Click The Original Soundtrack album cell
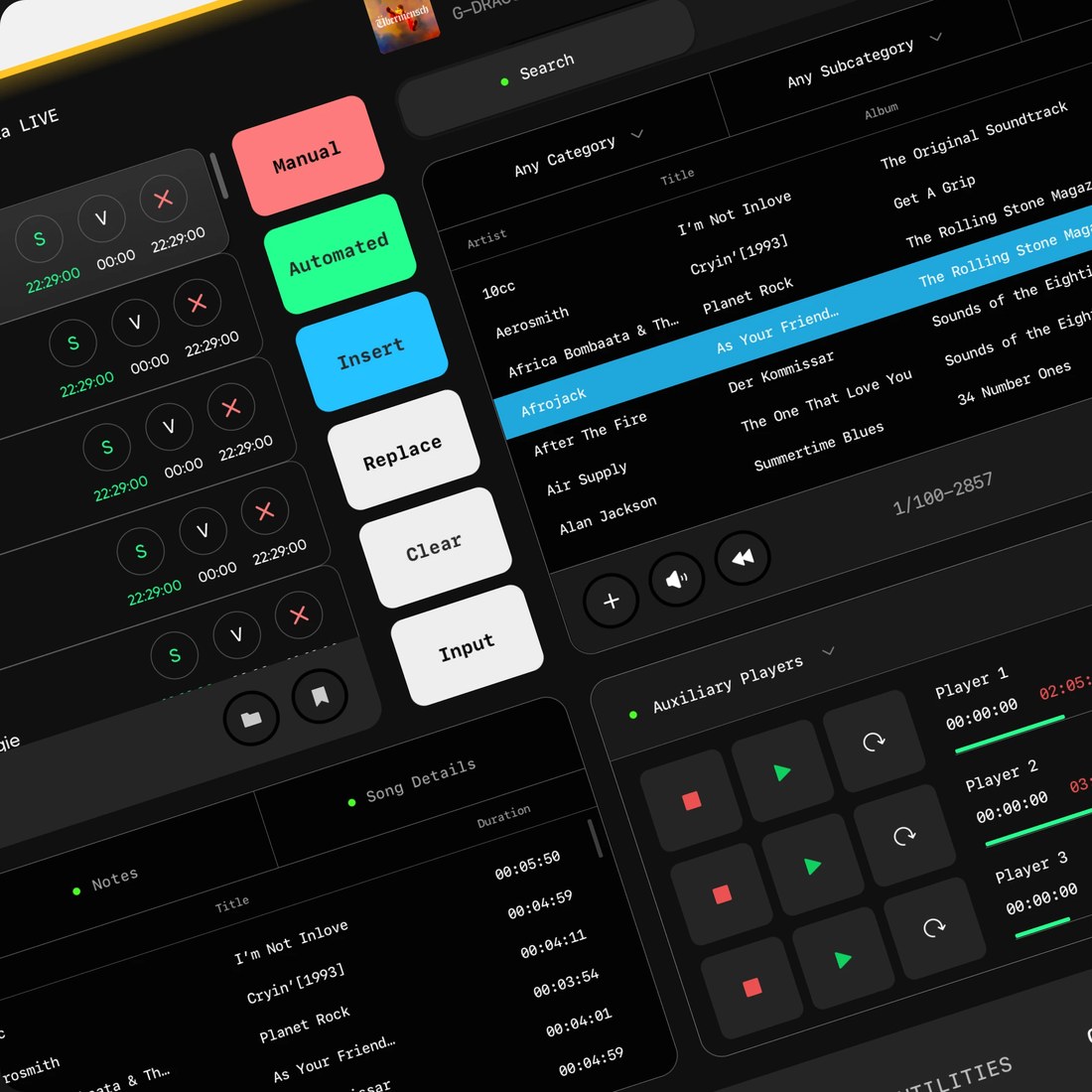Viewport: 1092px width, 1092px height. [x=974, y=136]
